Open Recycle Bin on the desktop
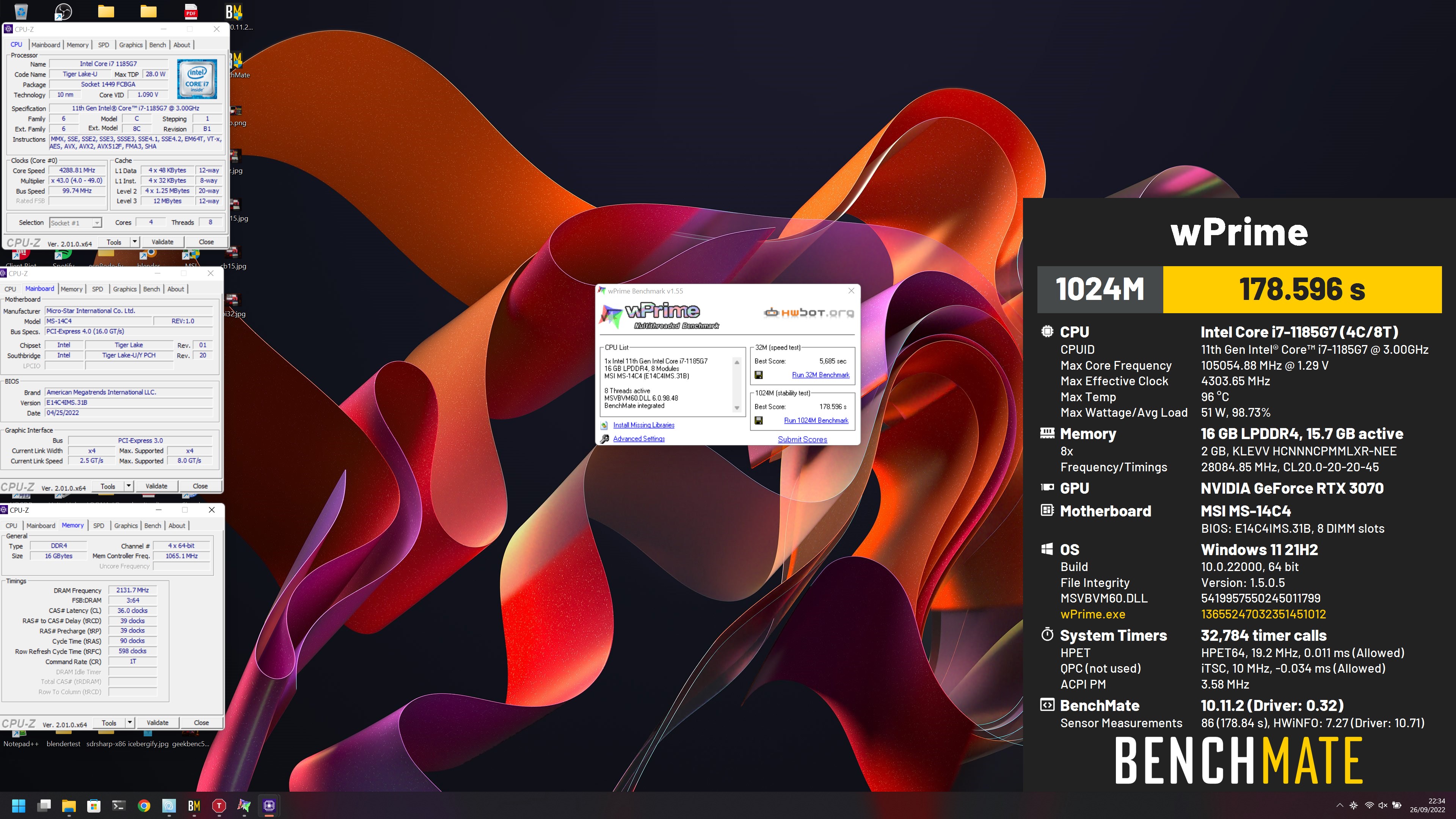The width and height of the screenshot is (1456, 819). [x=21, y=11]
